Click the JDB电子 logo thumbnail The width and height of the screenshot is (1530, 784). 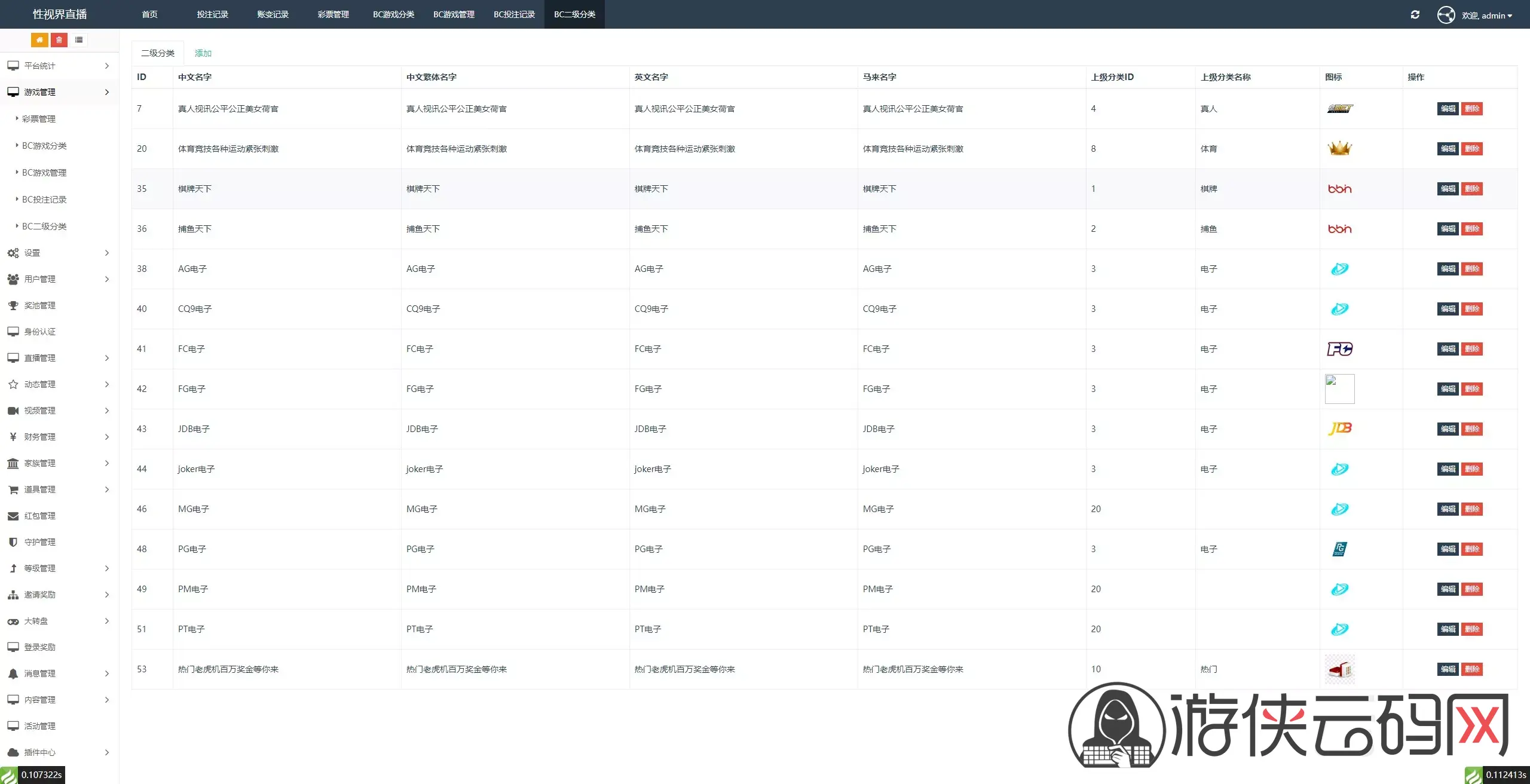1339,428
